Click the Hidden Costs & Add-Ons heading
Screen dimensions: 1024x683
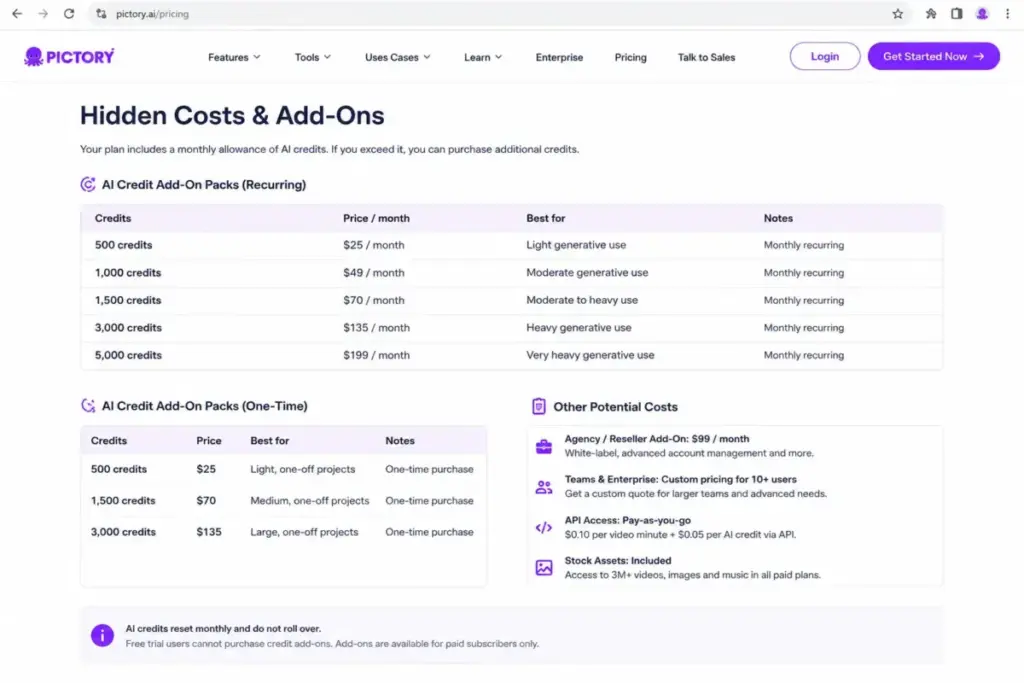[232, 116]
